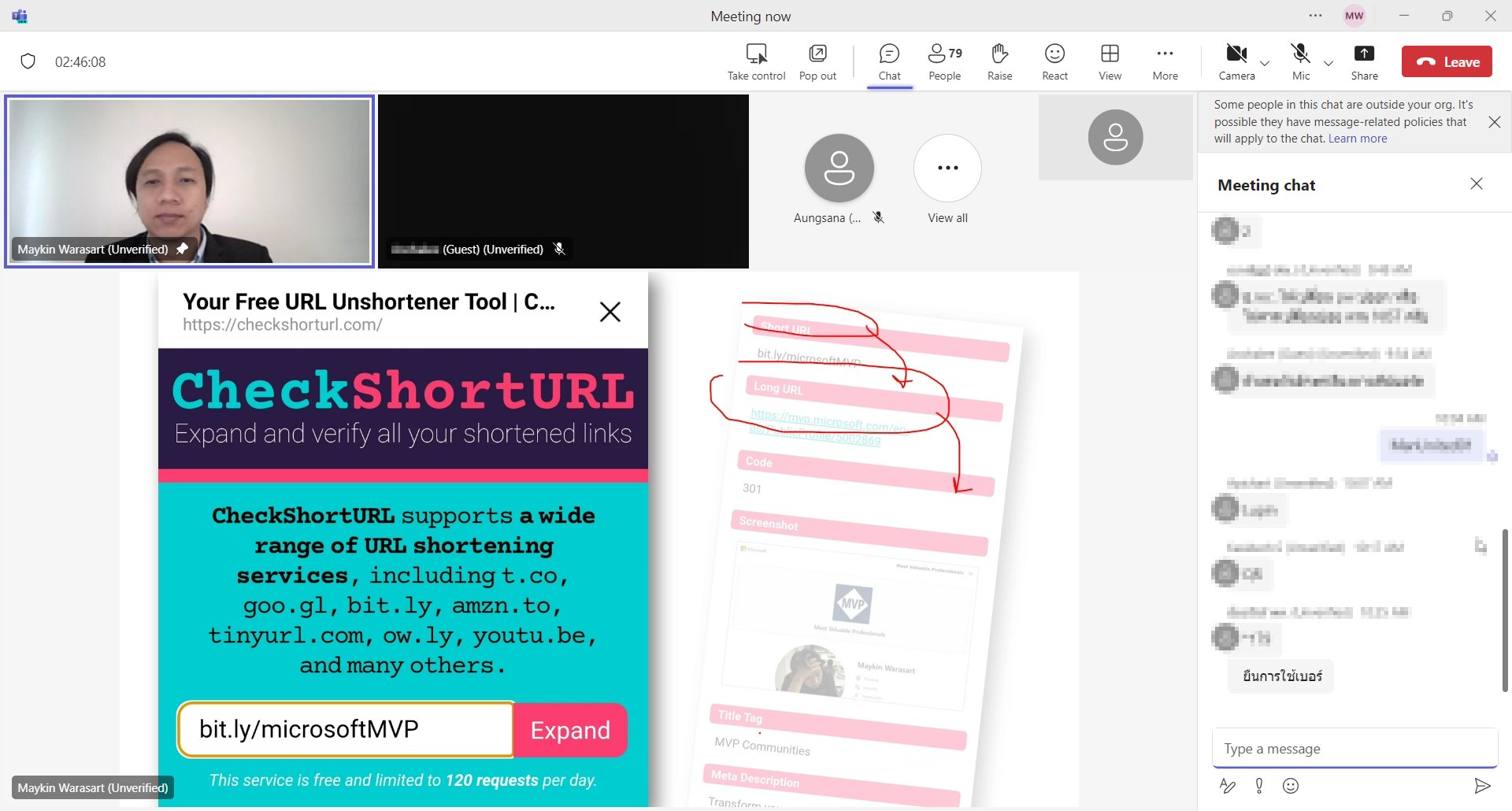Click the 02:46:08 meeting timer
Image resolution: width=1512 pixels, height=811 pixels.
pyautogui.click(x=80, y=62)
